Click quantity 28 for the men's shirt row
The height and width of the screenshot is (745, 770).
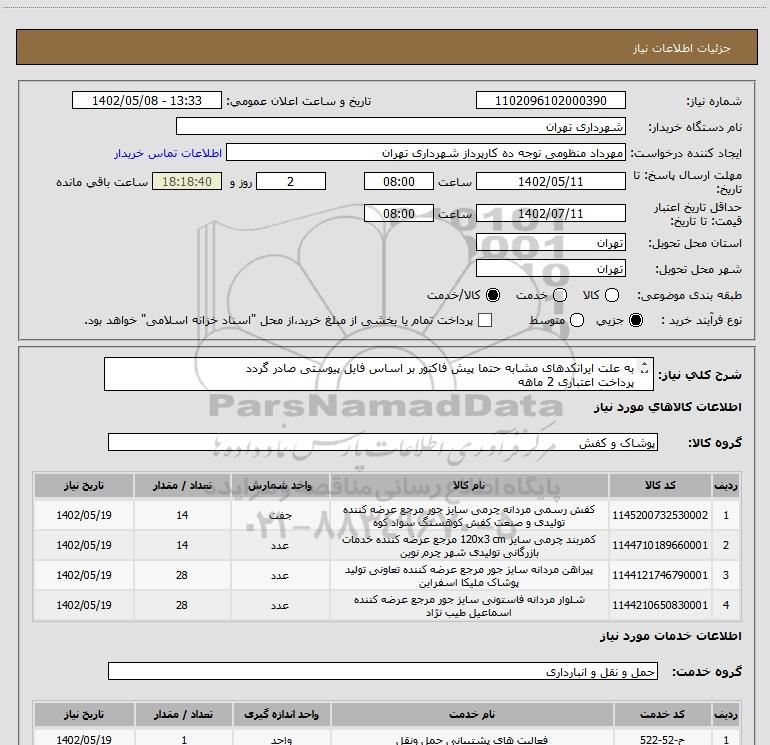point(182,575)
